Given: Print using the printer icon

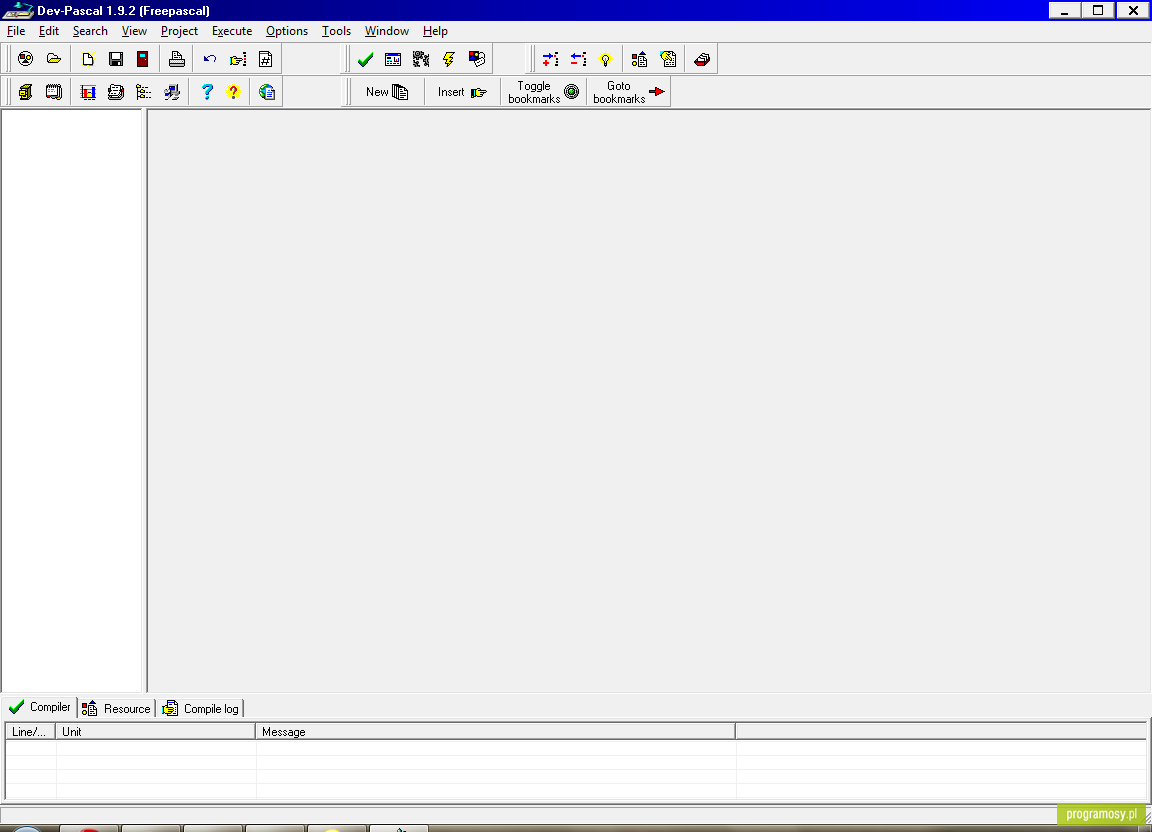Looking at the screenshot, I should pyautogui.click(x=176, y=59).
